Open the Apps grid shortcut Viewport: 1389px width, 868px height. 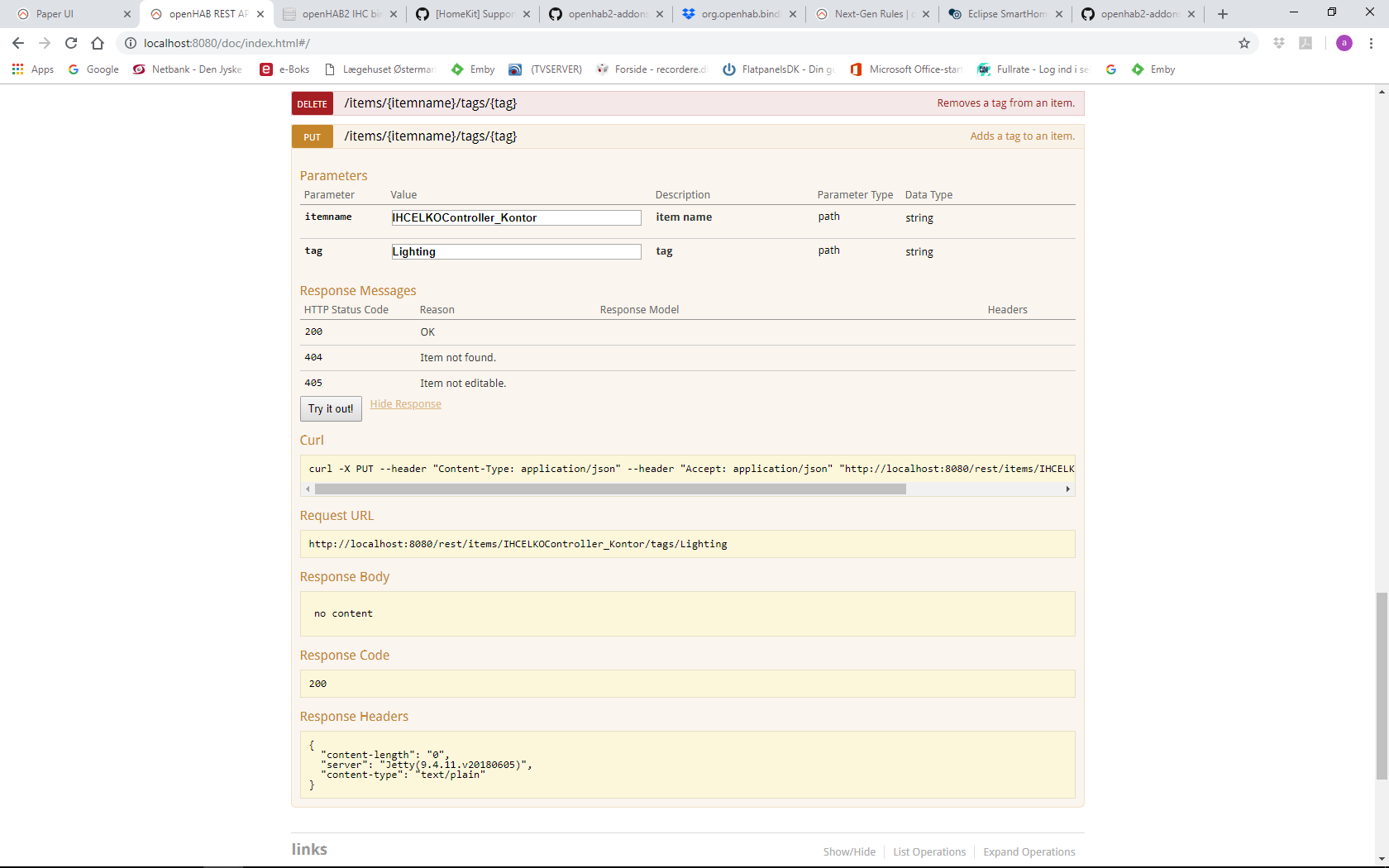[x=33, y=69]
